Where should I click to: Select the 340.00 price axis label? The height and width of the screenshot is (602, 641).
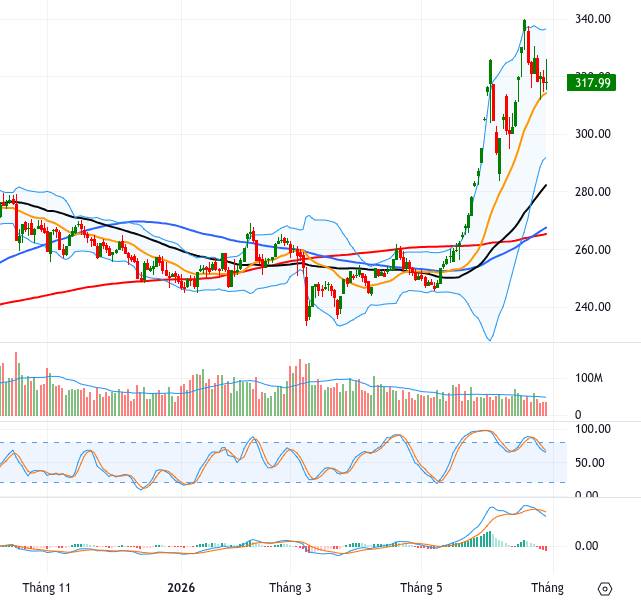tap(593, 19)
